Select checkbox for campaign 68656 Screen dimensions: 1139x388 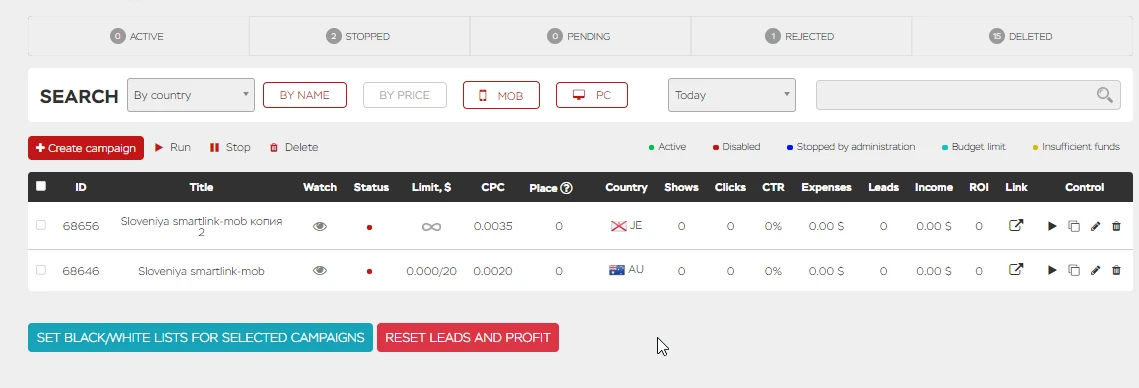point(41,225)
